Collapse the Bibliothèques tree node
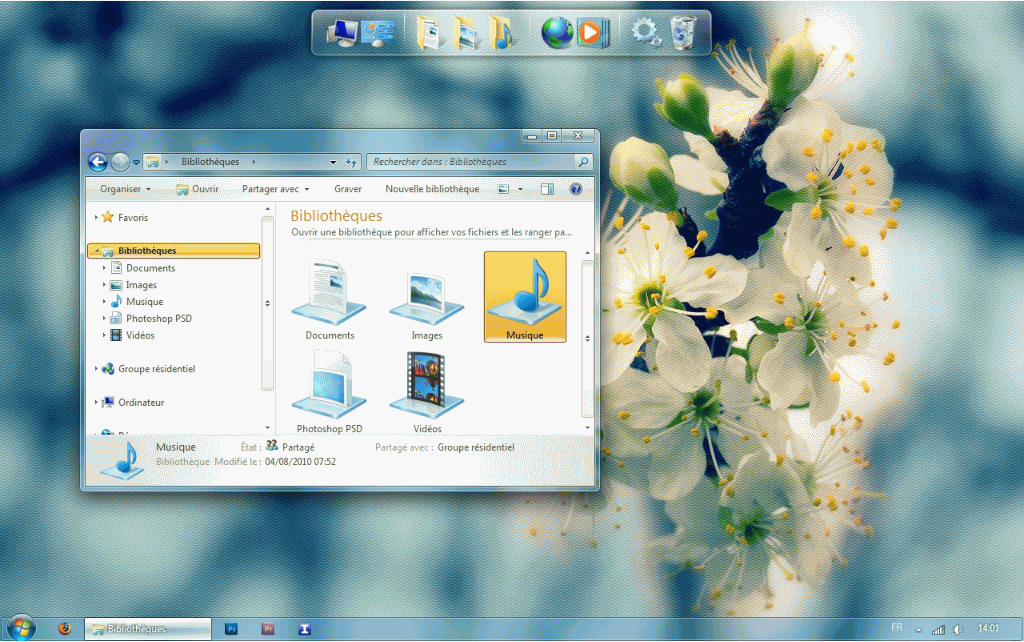The height and width of the screenshot is (642, 1024). click(97, 251)
